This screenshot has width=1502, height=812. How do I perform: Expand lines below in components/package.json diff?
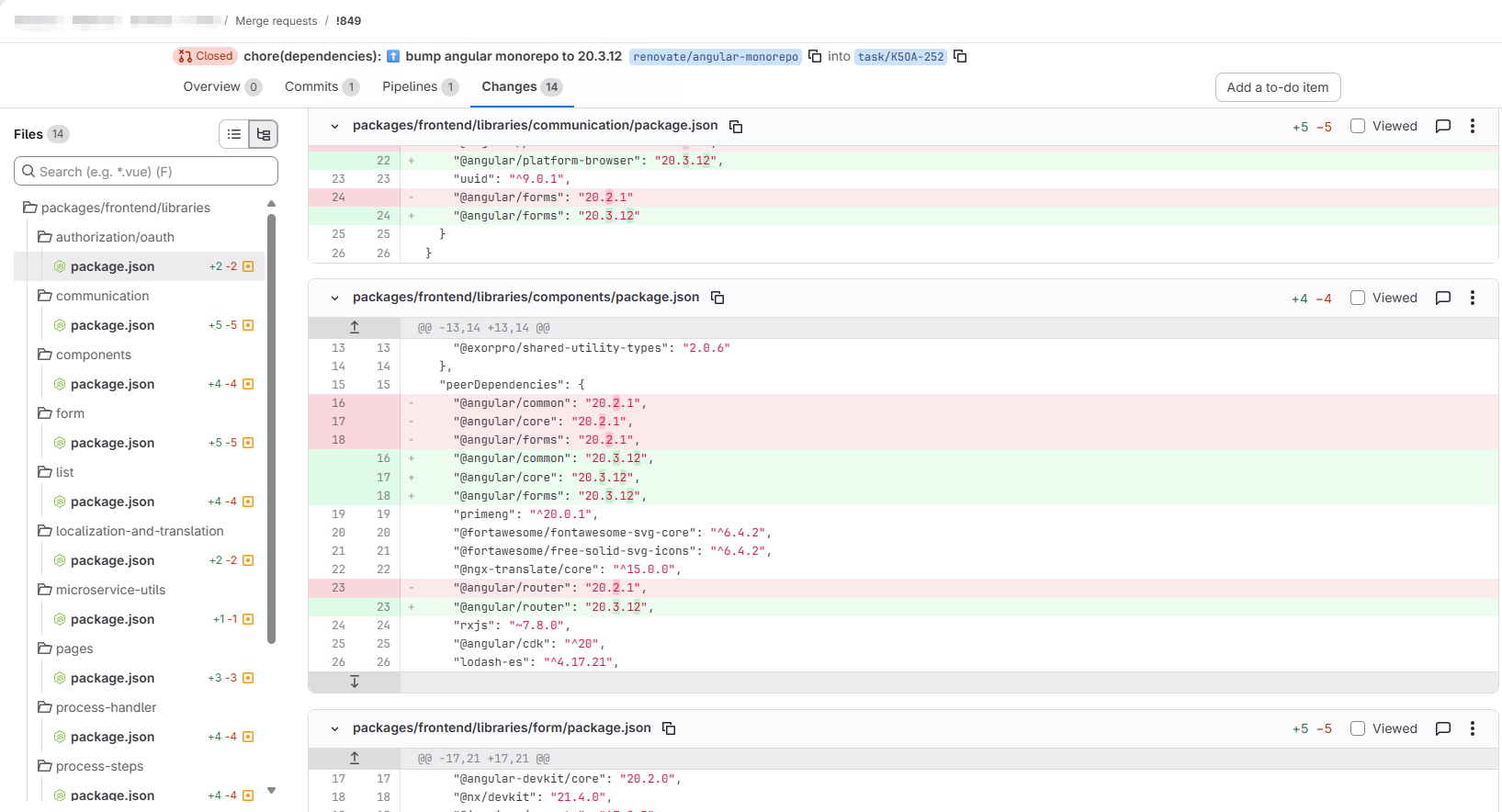tap(355, 682)
